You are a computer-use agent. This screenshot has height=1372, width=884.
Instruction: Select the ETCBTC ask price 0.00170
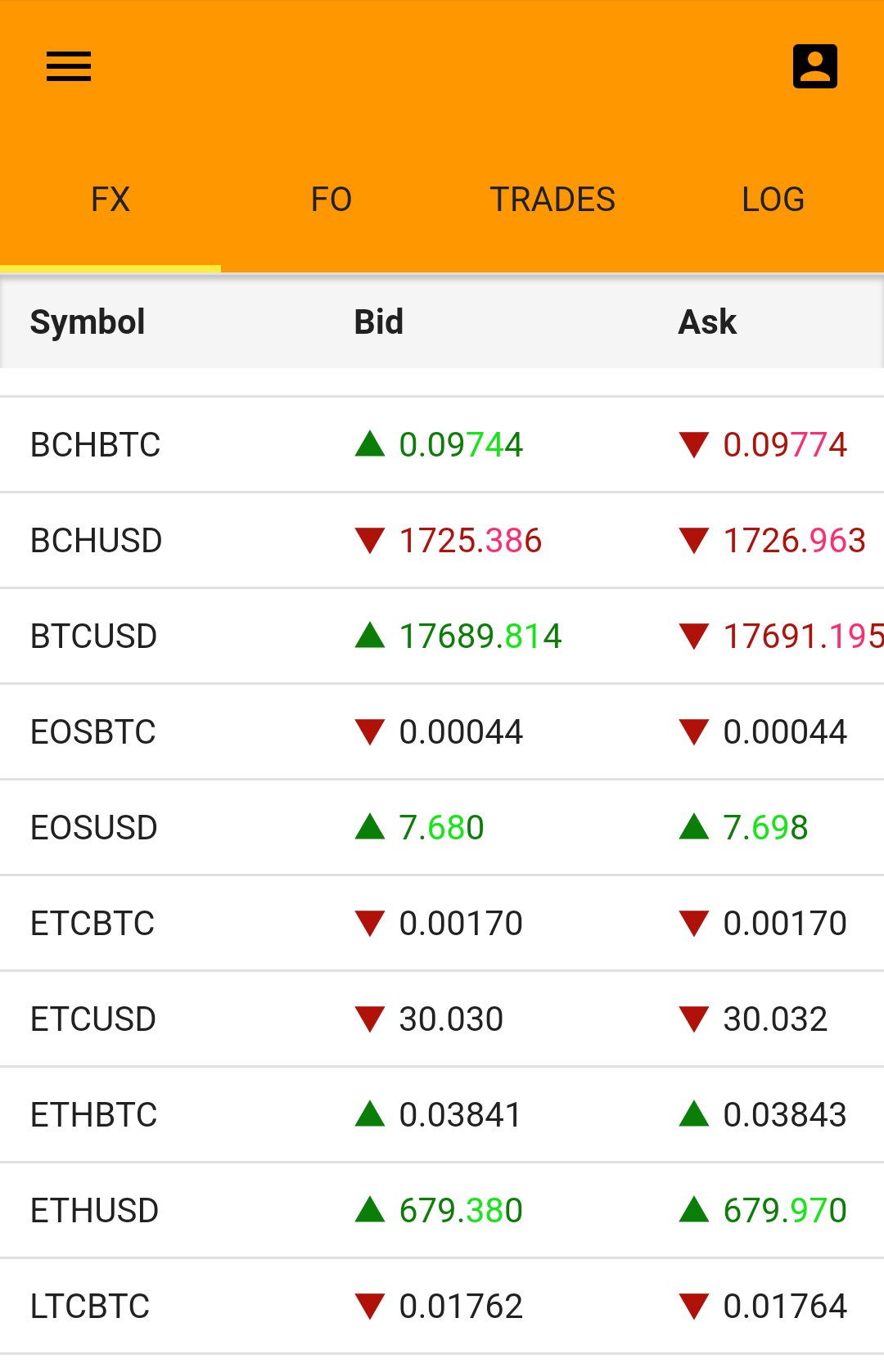coord(785,924)
